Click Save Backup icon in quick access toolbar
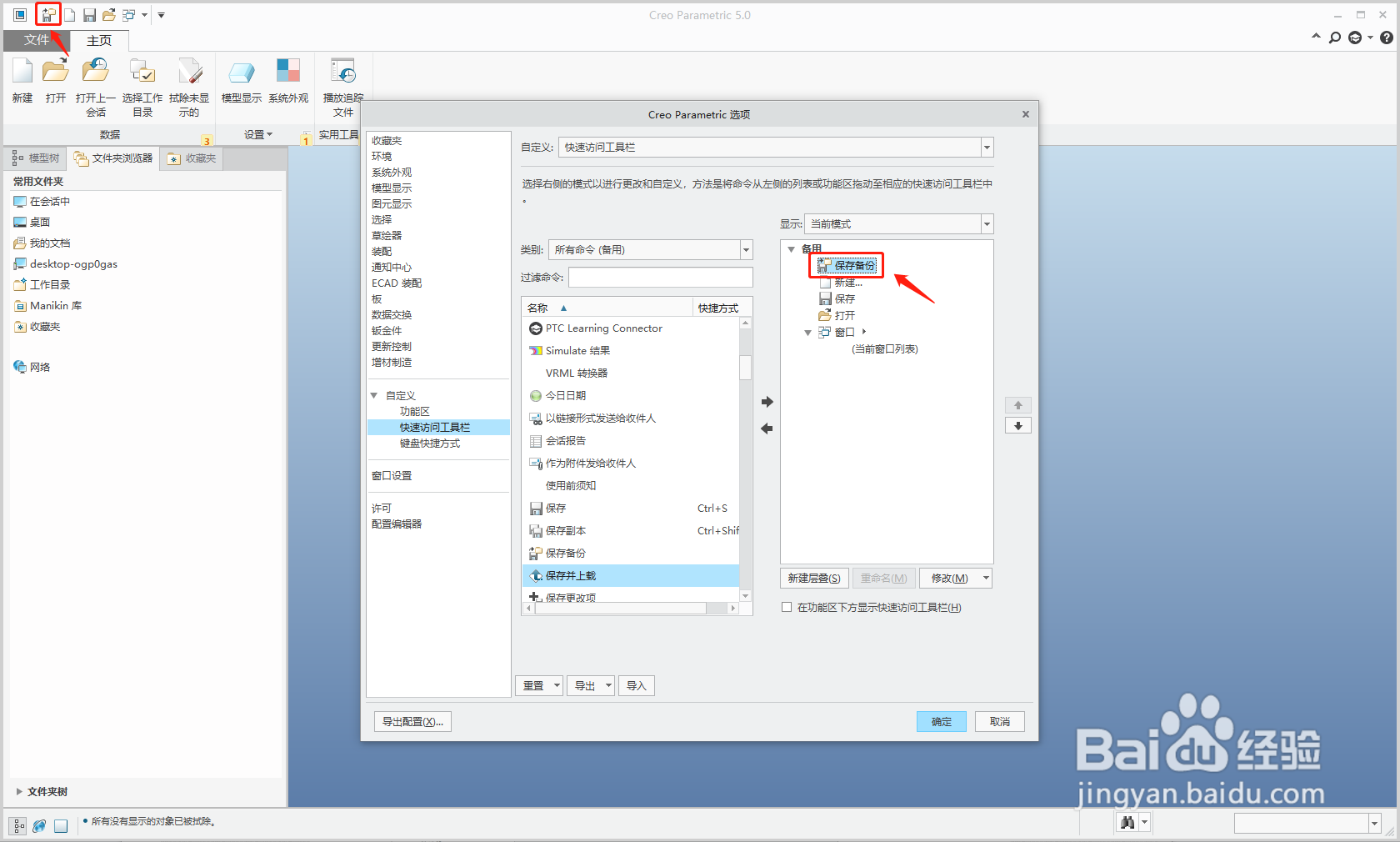Screen dimensions: 1400x842 tap(48, 15)
